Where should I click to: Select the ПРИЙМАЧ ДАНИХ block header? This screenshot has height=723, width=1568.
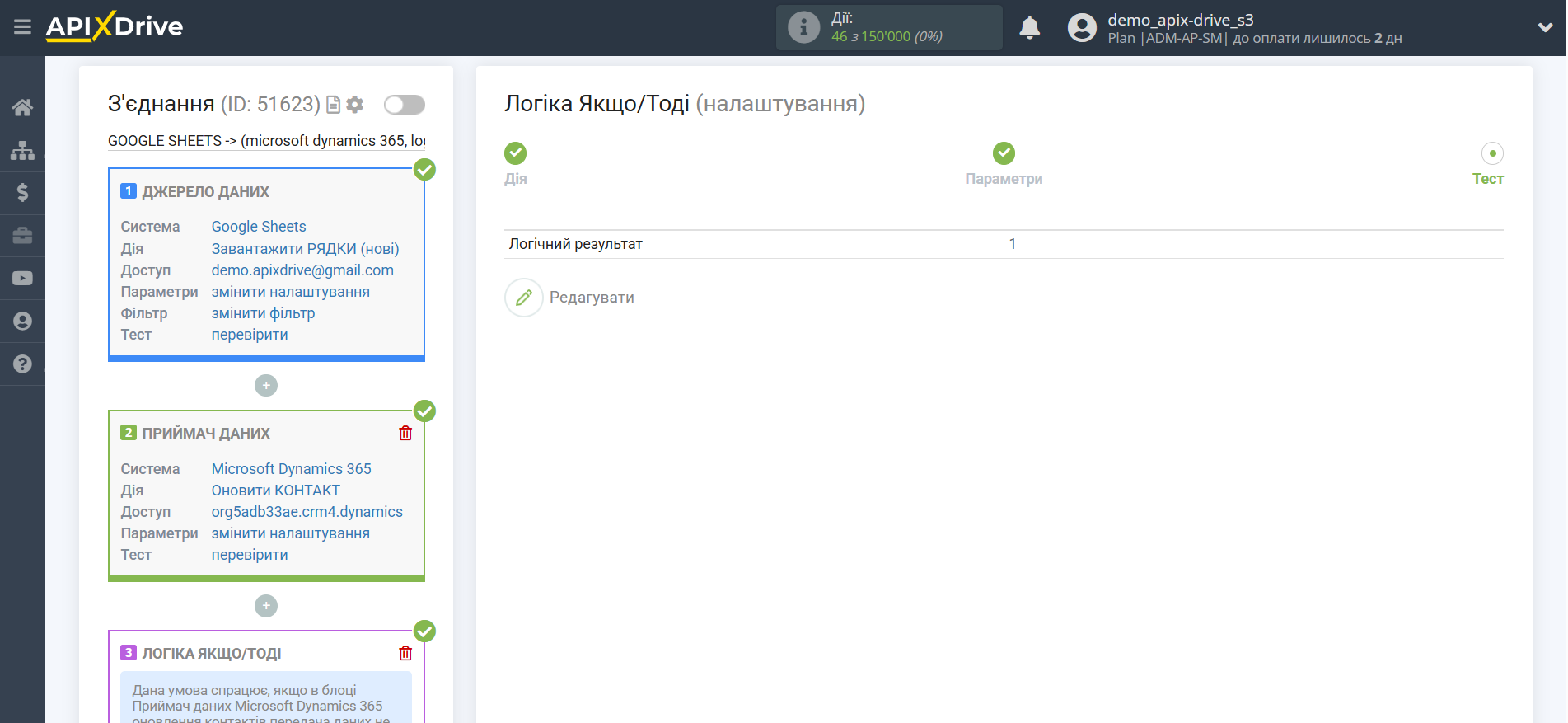(205, 434)
